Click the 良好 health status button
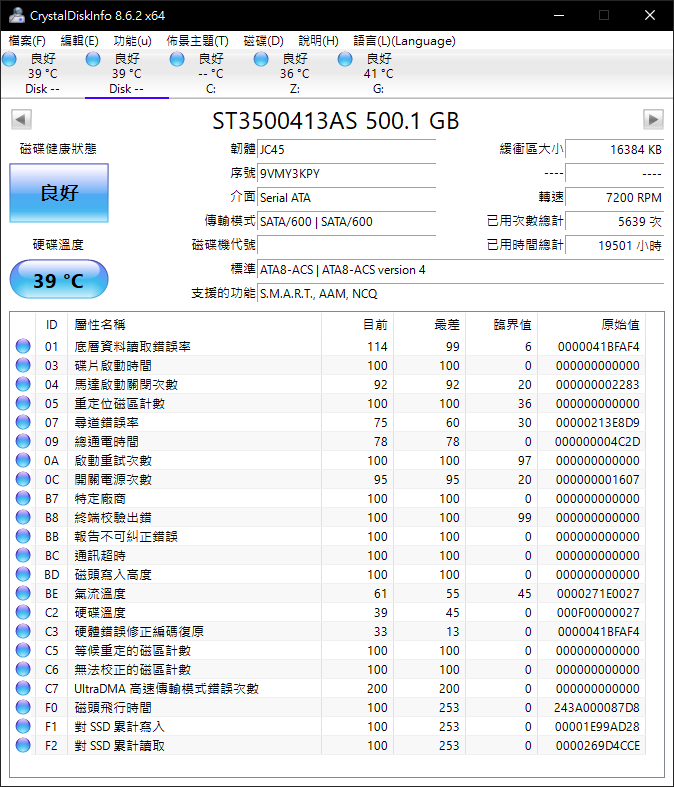Viewport: 674px width, 787px height. coord(59,193)
